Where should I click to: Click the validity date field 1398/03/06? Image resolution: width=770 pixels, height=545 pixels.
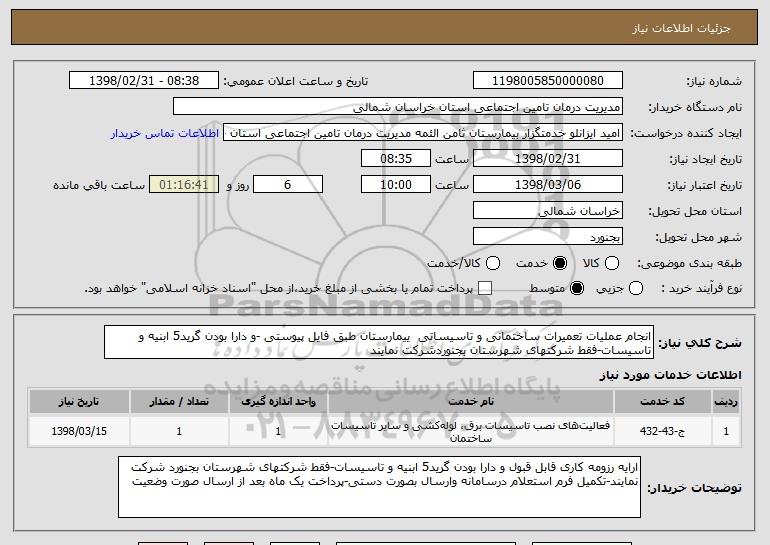pos(548,185)
